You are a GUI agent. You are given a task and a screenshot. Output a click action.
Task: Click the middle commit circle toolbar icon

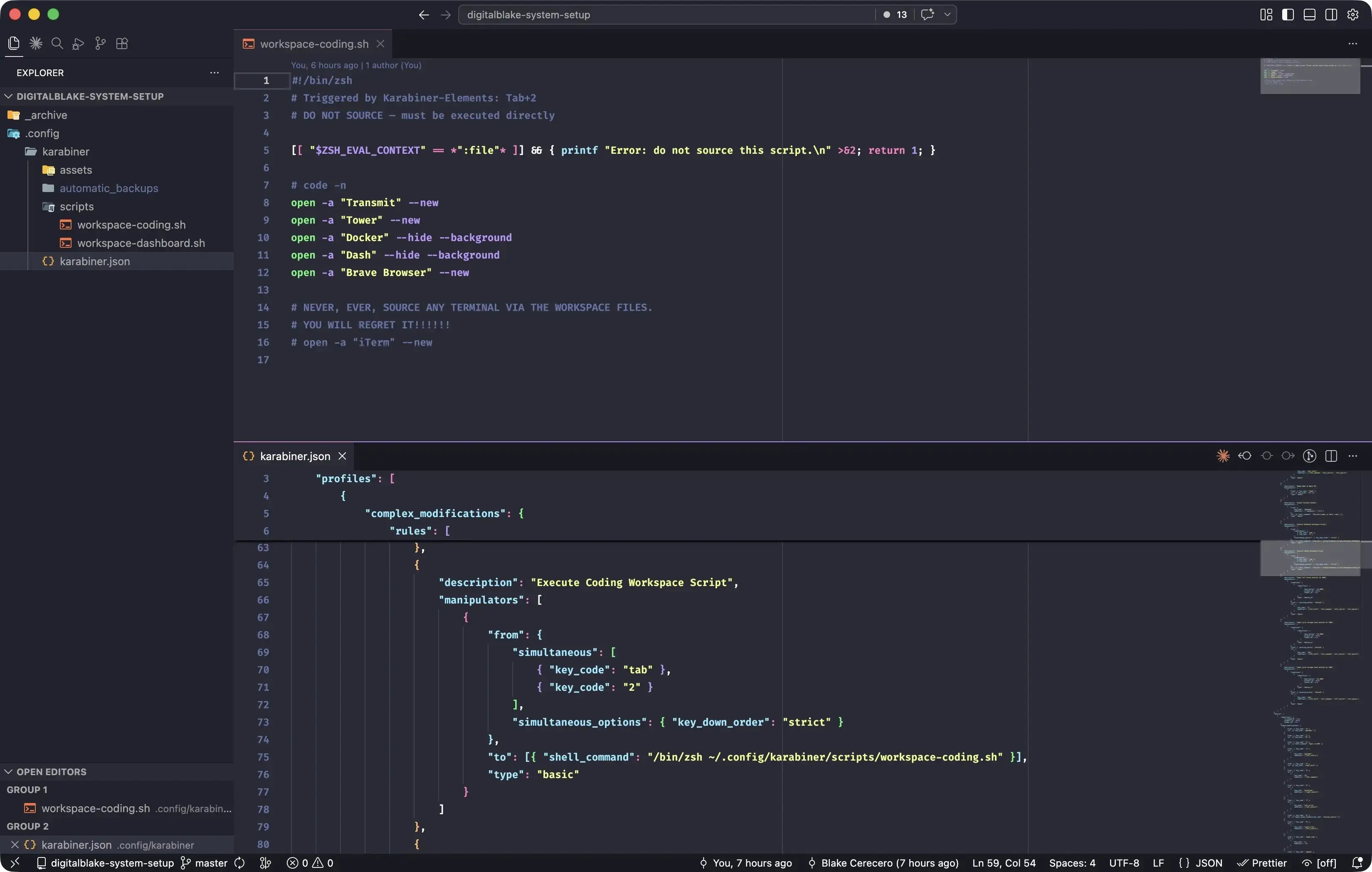(1266, 456)
